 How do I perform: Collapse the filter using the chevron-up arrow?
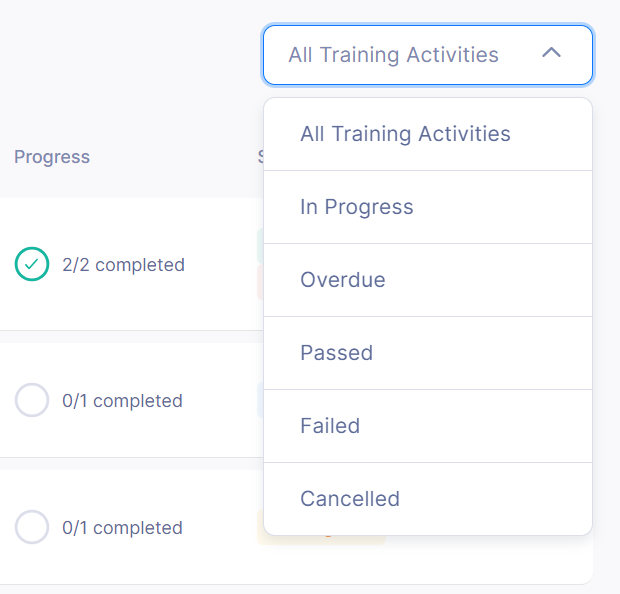click(551, 52)
